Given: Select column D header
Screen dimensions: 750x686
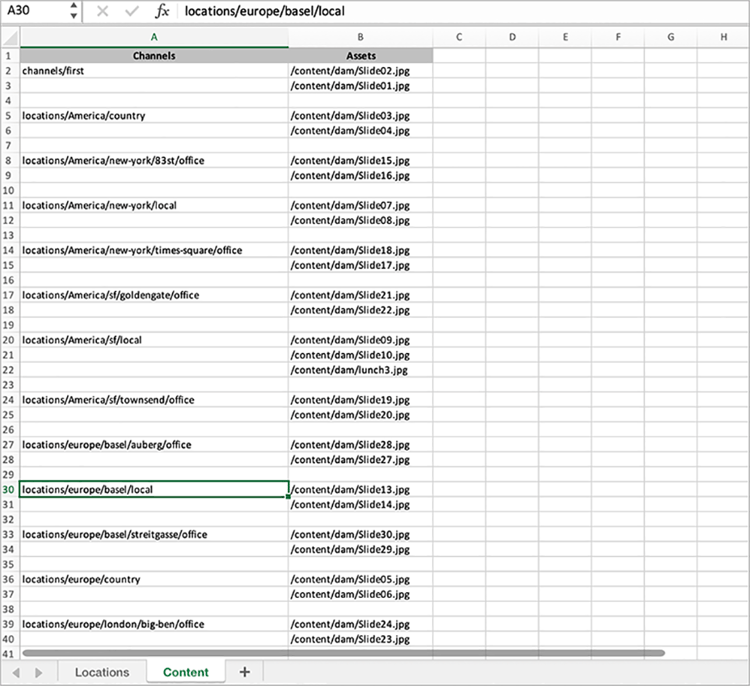Looking at the screenshot, I should (512, 37).
